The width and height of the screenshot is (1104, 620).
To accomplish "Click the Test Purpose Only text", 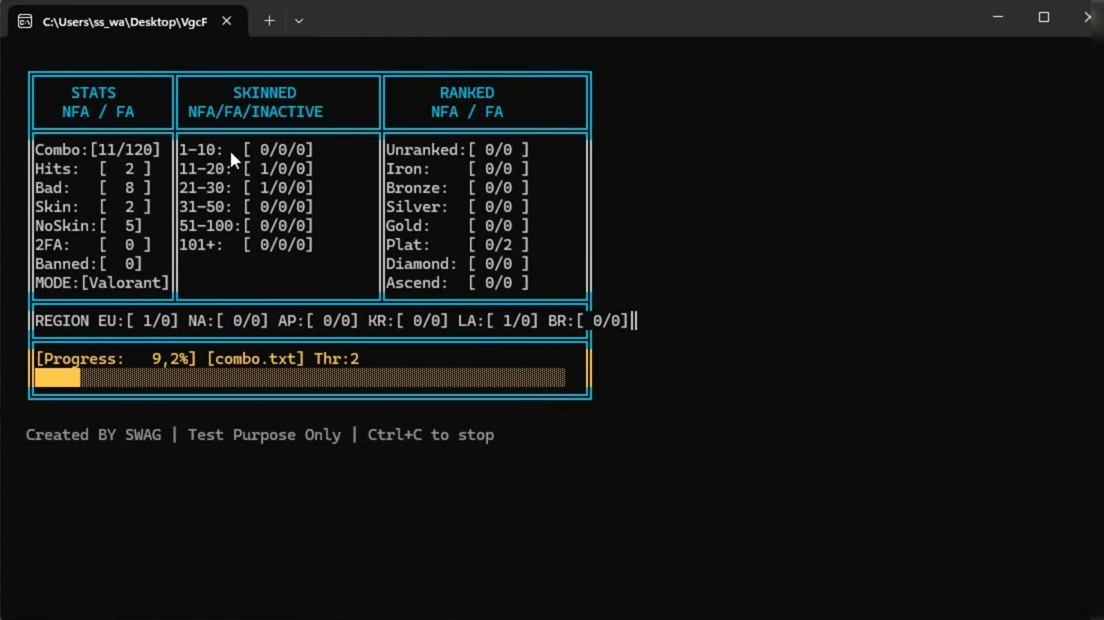I will tap(264, 435).
